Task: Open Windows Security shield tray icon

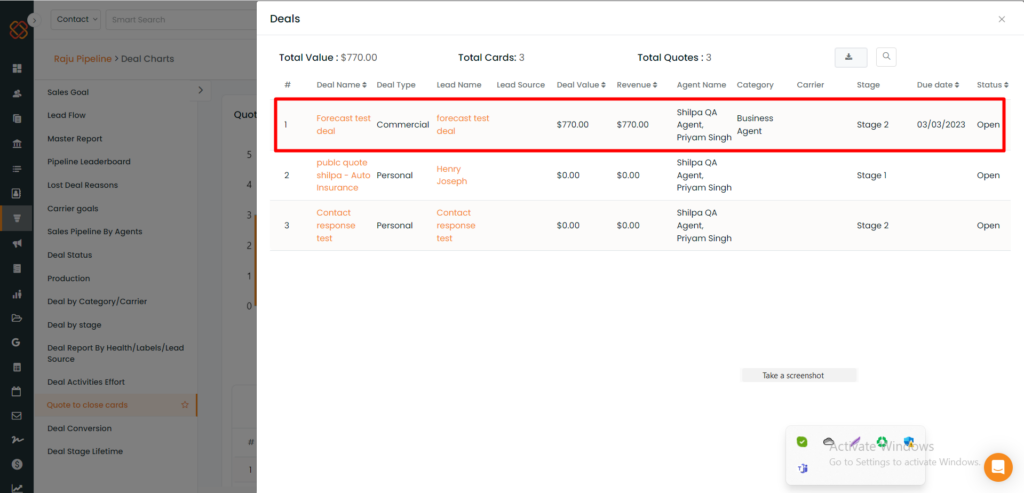Action: coord(908,442)
